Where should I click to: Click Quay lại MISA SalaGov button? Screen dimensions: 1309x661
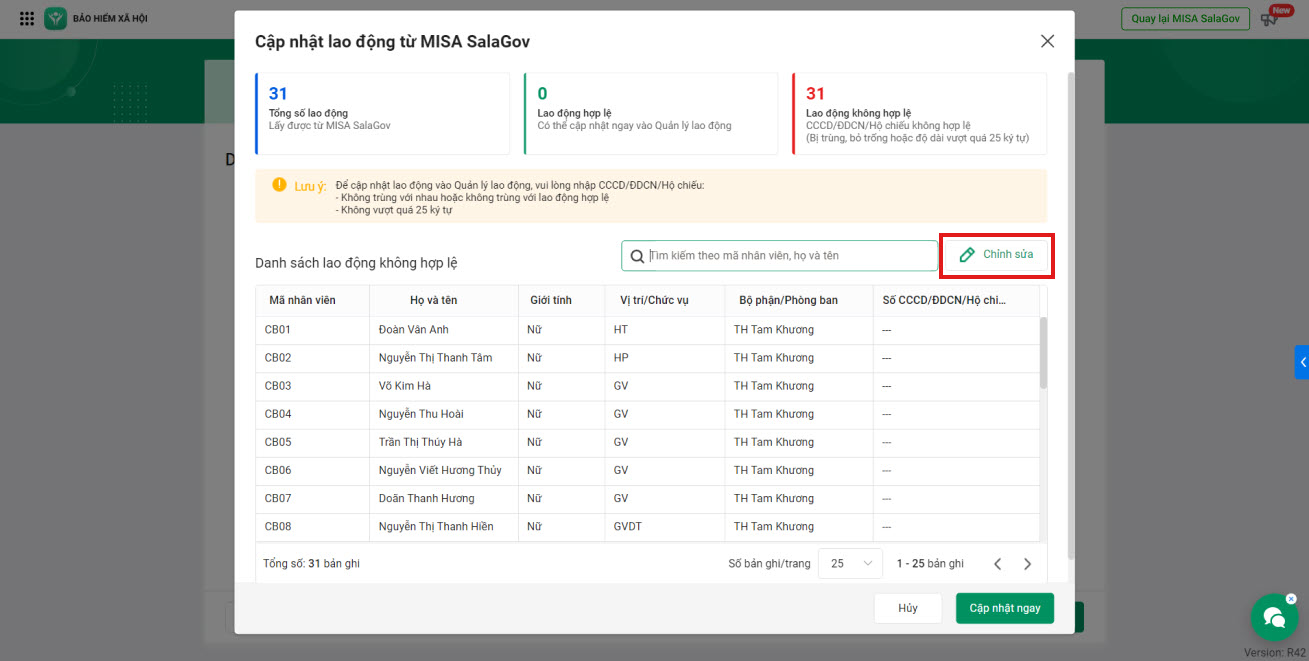pos(1185,19)
